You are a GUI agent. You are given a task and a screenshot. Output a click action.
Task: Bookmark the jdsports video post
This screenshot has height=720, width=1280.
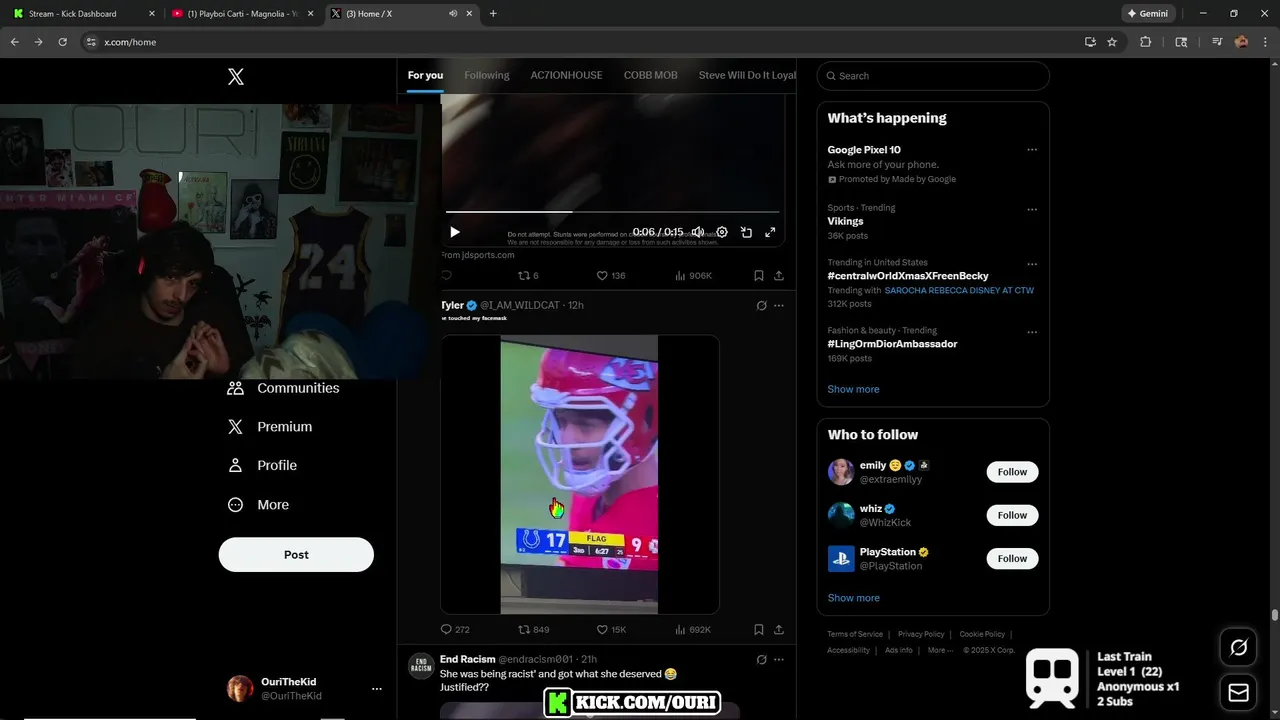(x=759, y=276)
